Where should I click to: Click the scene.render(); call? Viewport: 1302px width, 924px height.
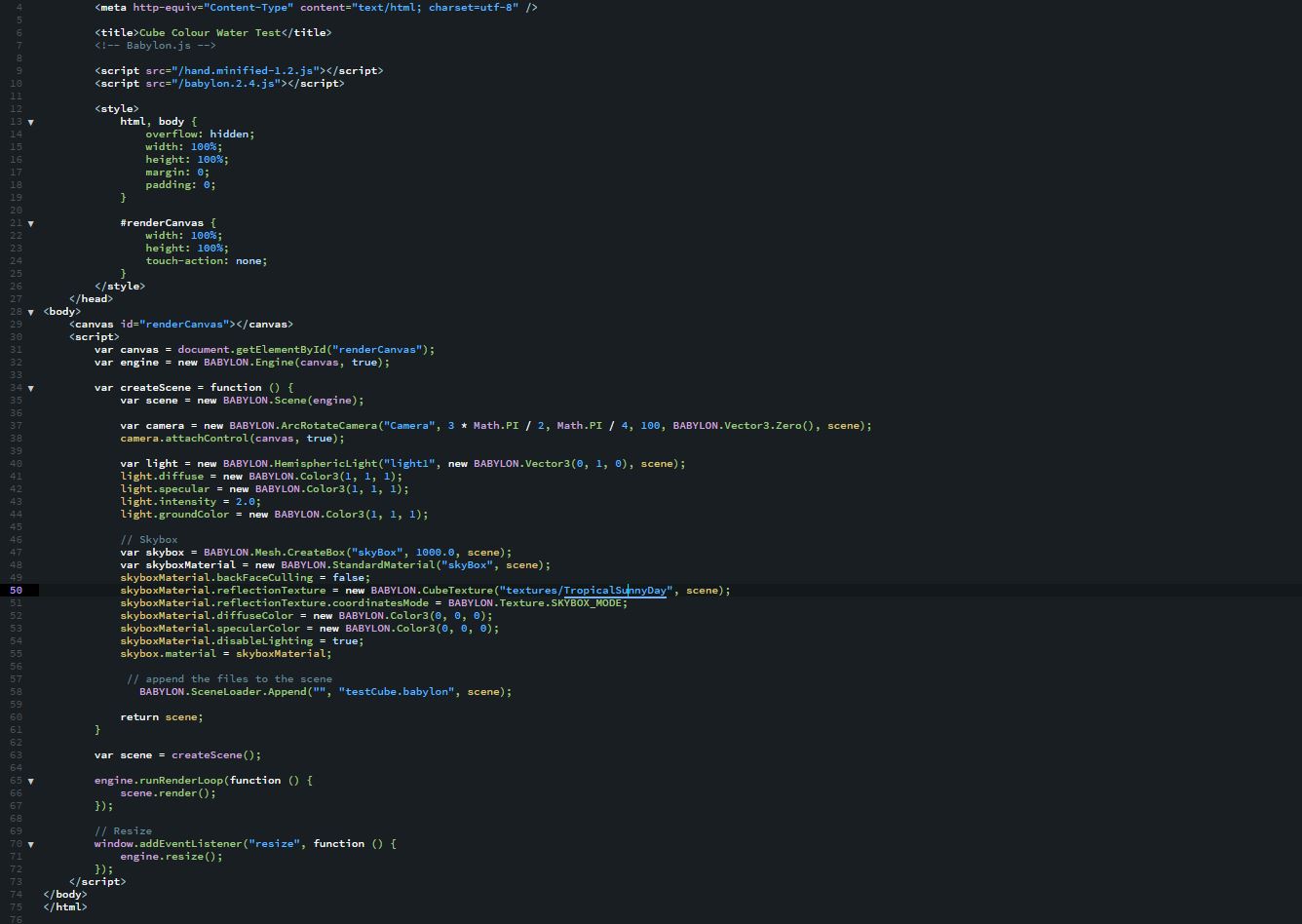[x=168, y=792]
